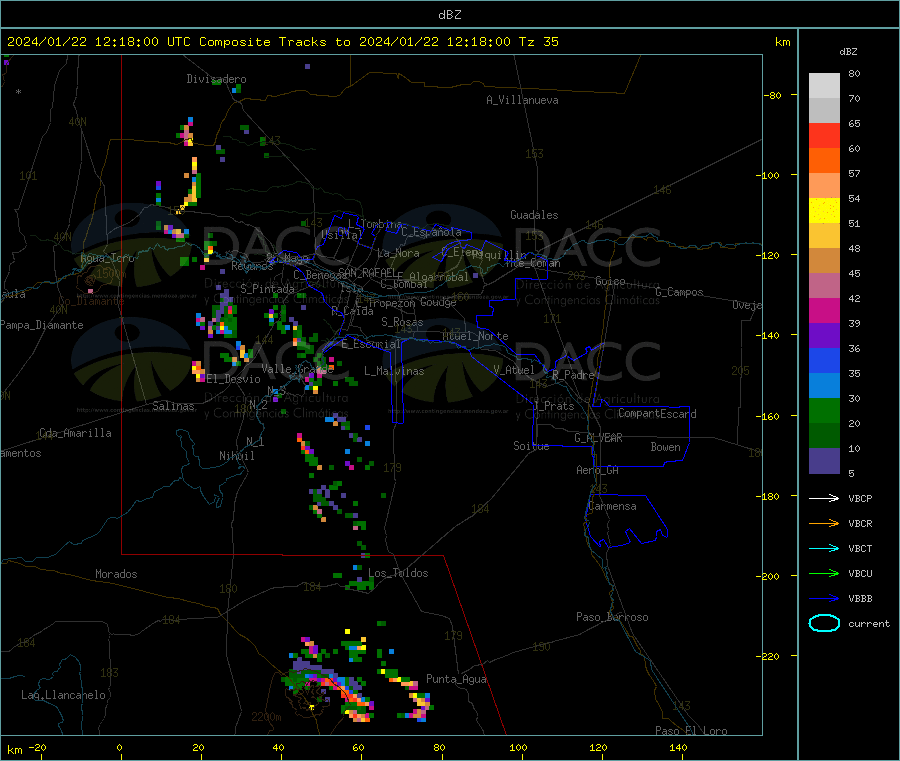Click the white VBCP arrow in legend
This screenshot has width=900, height=761.
(824, 498)
